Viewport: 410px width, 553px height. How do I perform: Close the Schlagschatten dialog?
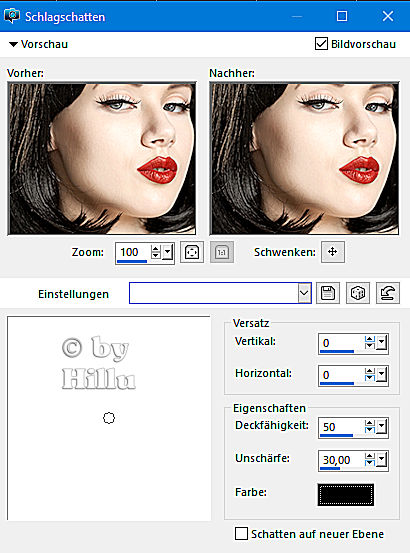point(388,16)
